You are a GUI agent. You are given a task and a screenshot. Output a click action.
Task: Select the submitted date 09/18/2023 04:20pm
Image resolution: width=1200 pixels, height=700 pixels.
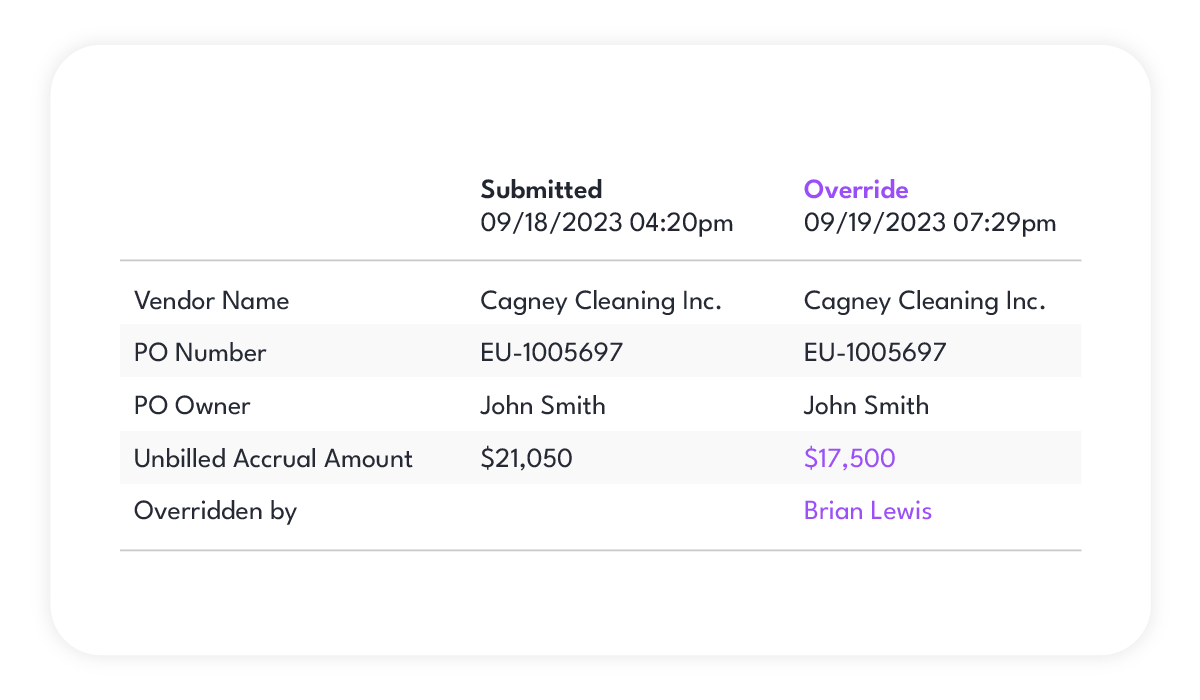click(x=606, y=222)
